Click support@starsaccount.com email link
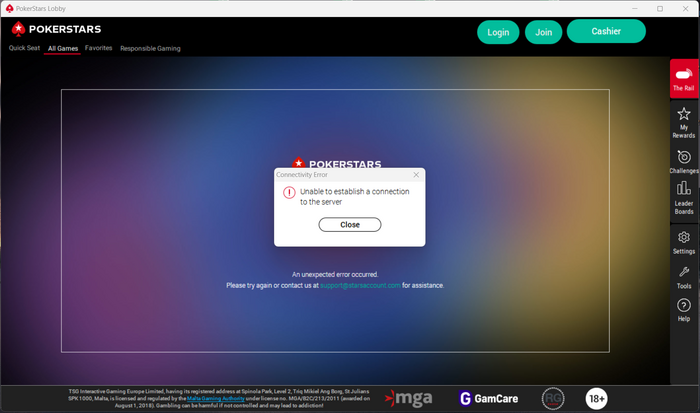 [360, 285]
